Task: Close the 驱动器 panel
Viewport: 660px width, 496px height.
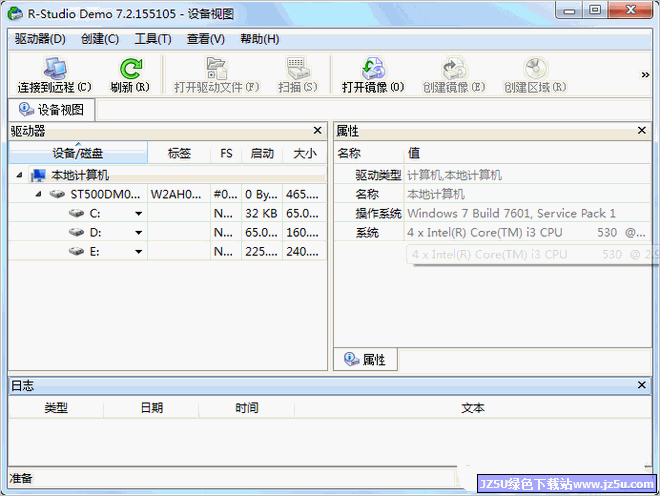Action: pyautogui.click(x=318, y=131)
